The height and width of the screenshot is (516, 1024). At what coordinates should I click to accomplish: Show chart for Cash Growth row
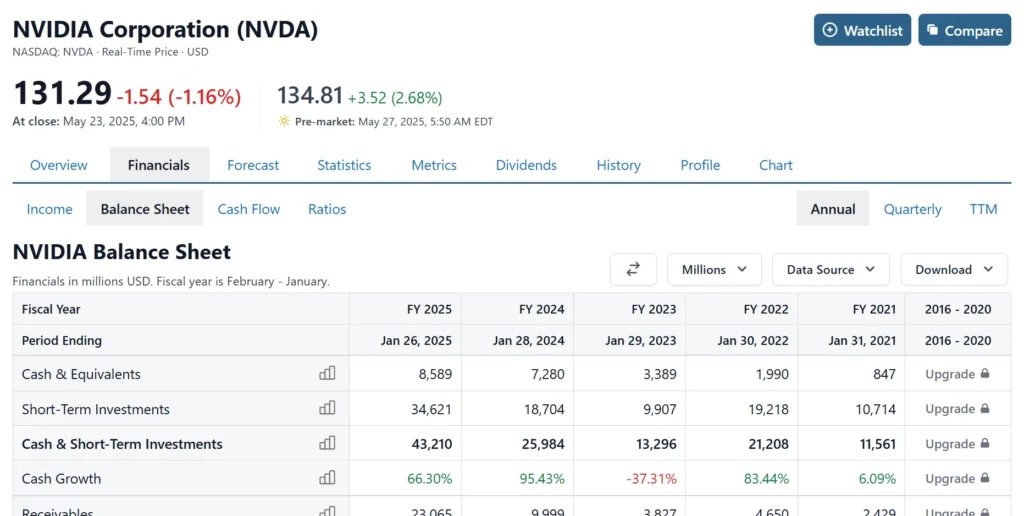(x=327, y=479)
